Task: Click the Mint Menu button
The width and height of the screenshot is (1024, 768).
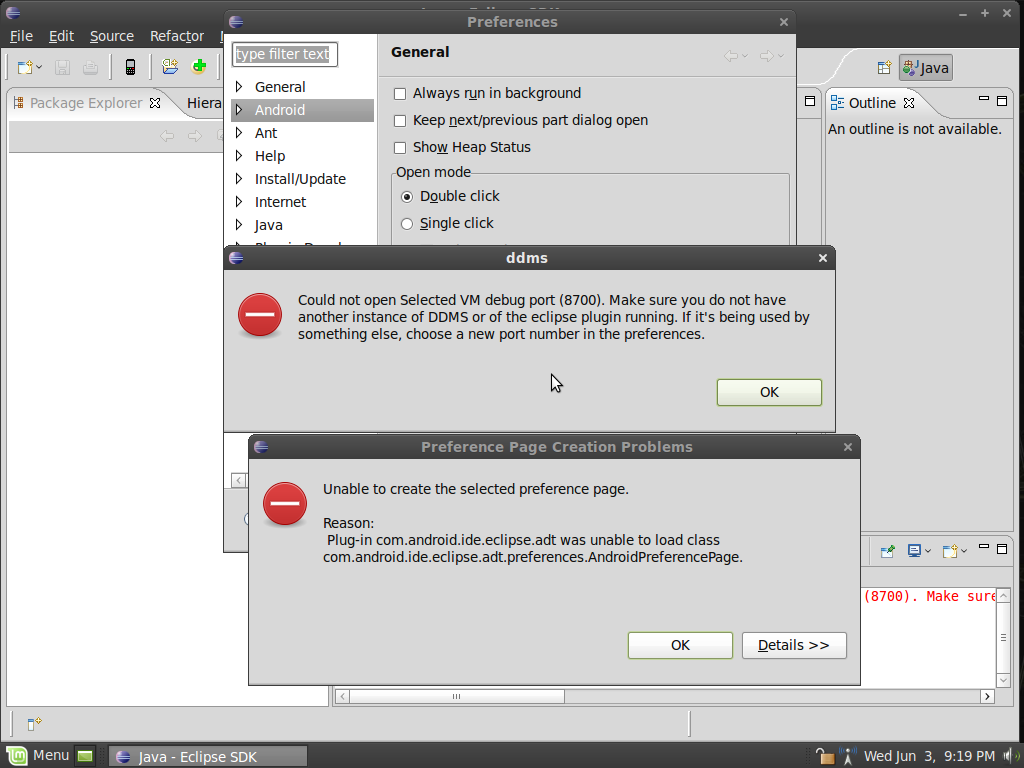Action: pos(37,756)
